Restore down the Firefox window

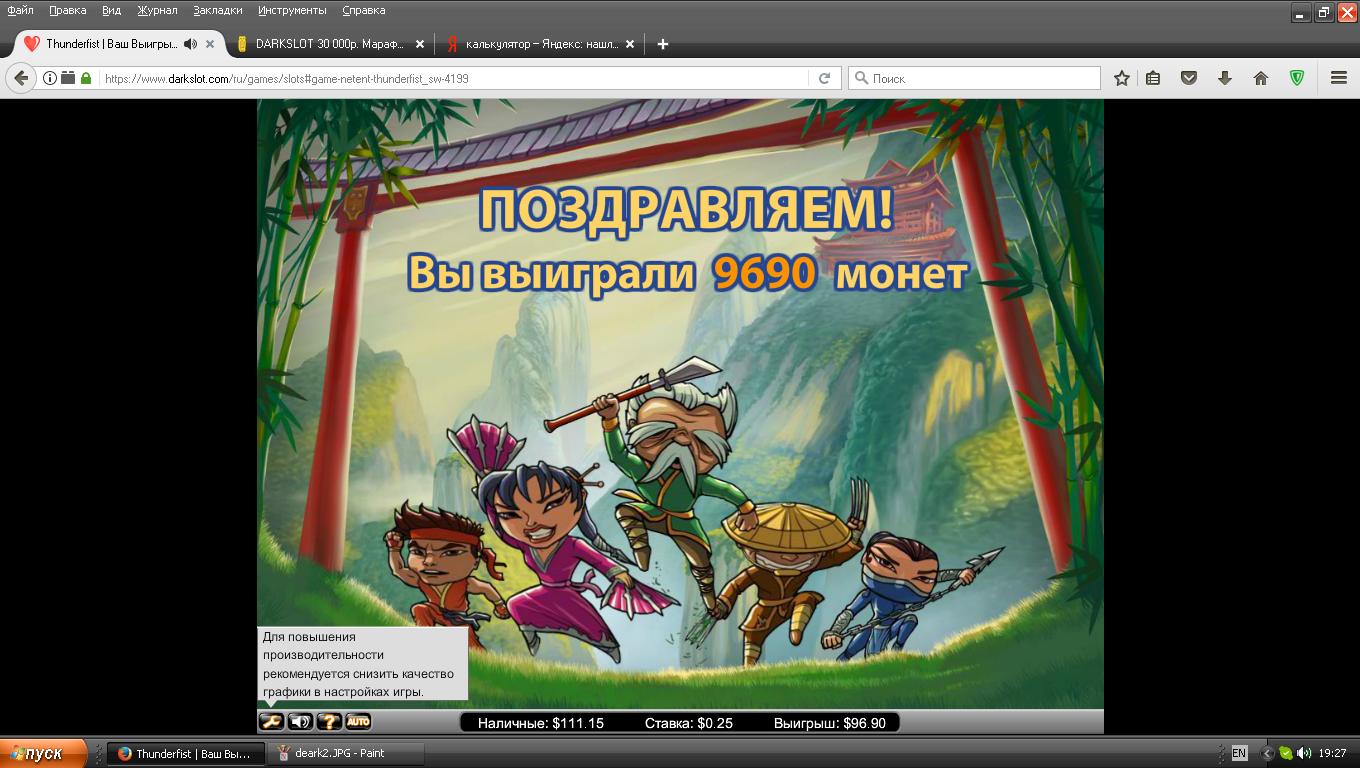1324,12
